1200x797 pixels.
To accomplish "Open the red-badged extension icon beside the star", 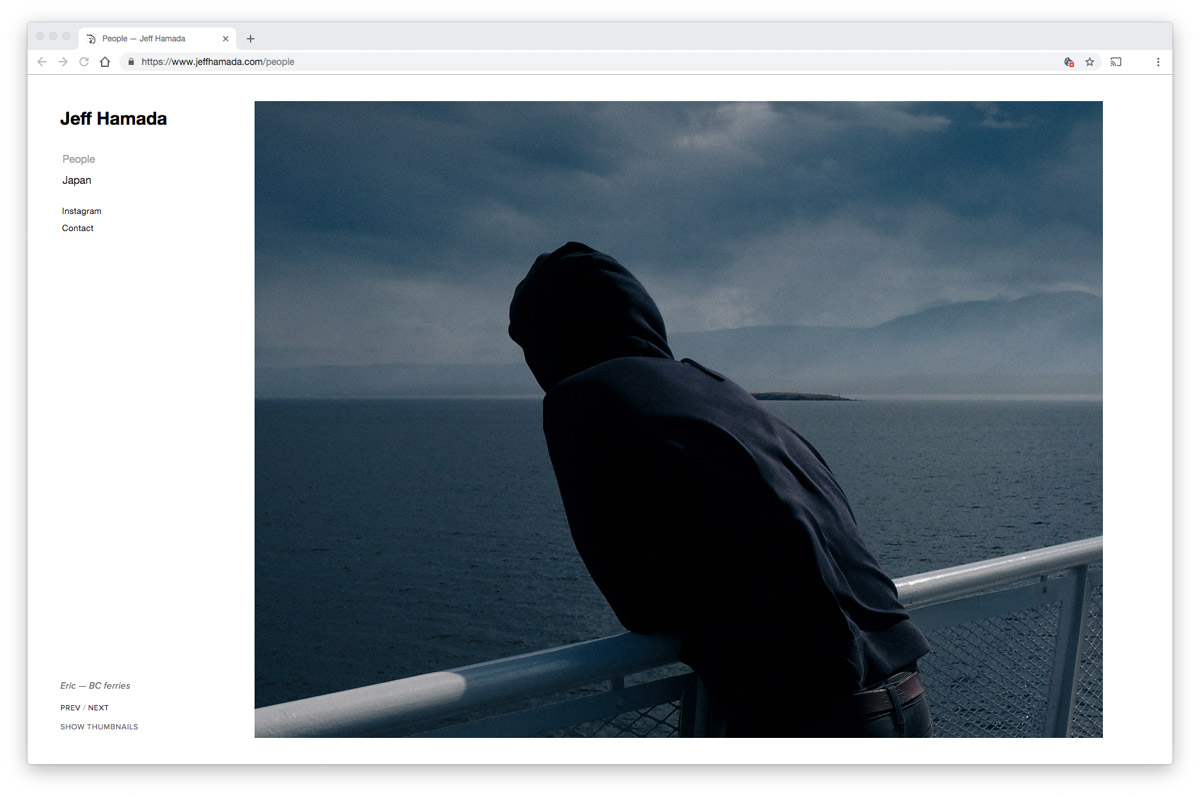I will (x=1069, y=62).
